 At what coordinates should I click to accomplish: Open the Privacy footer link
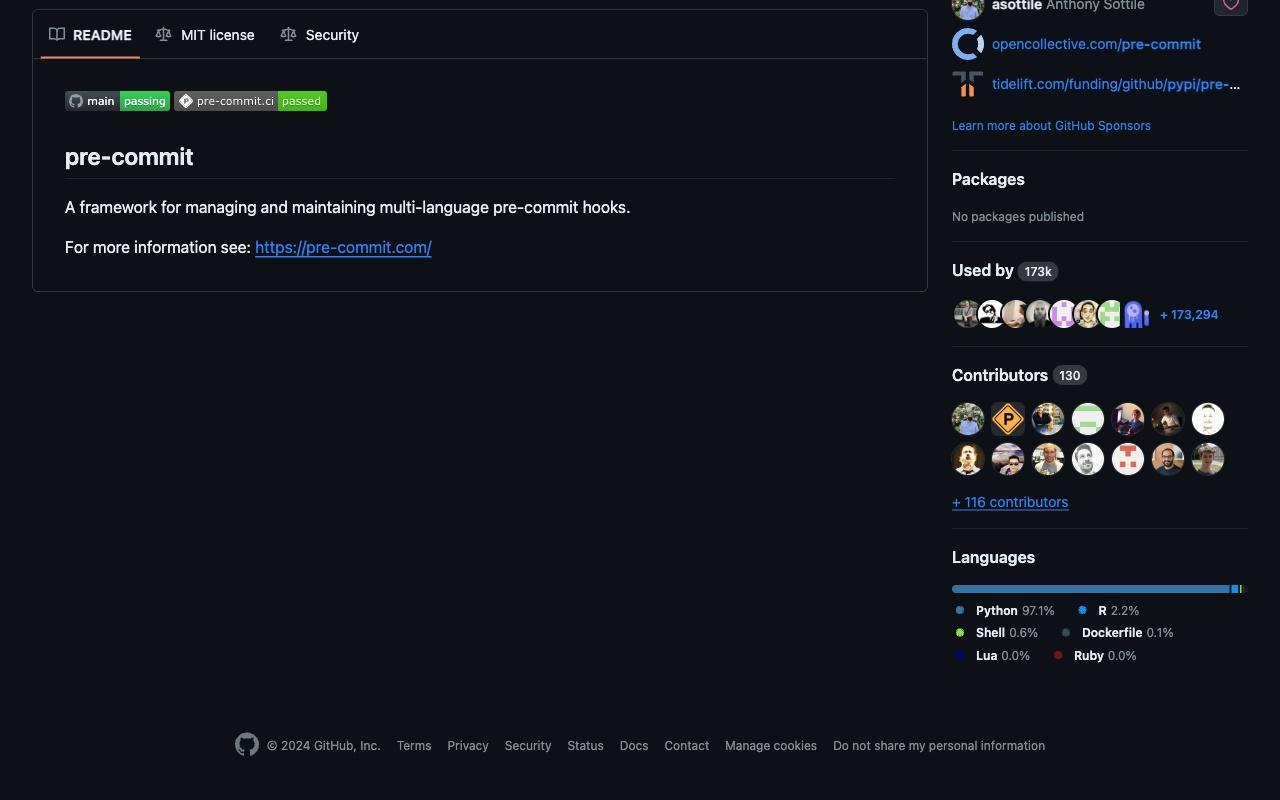point(468,746)
